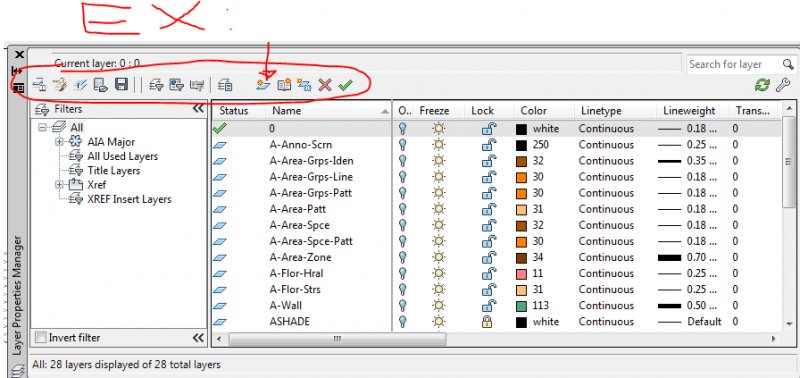
Task: Click the New Property Filter icon
Action: click(x=156, y=85)
